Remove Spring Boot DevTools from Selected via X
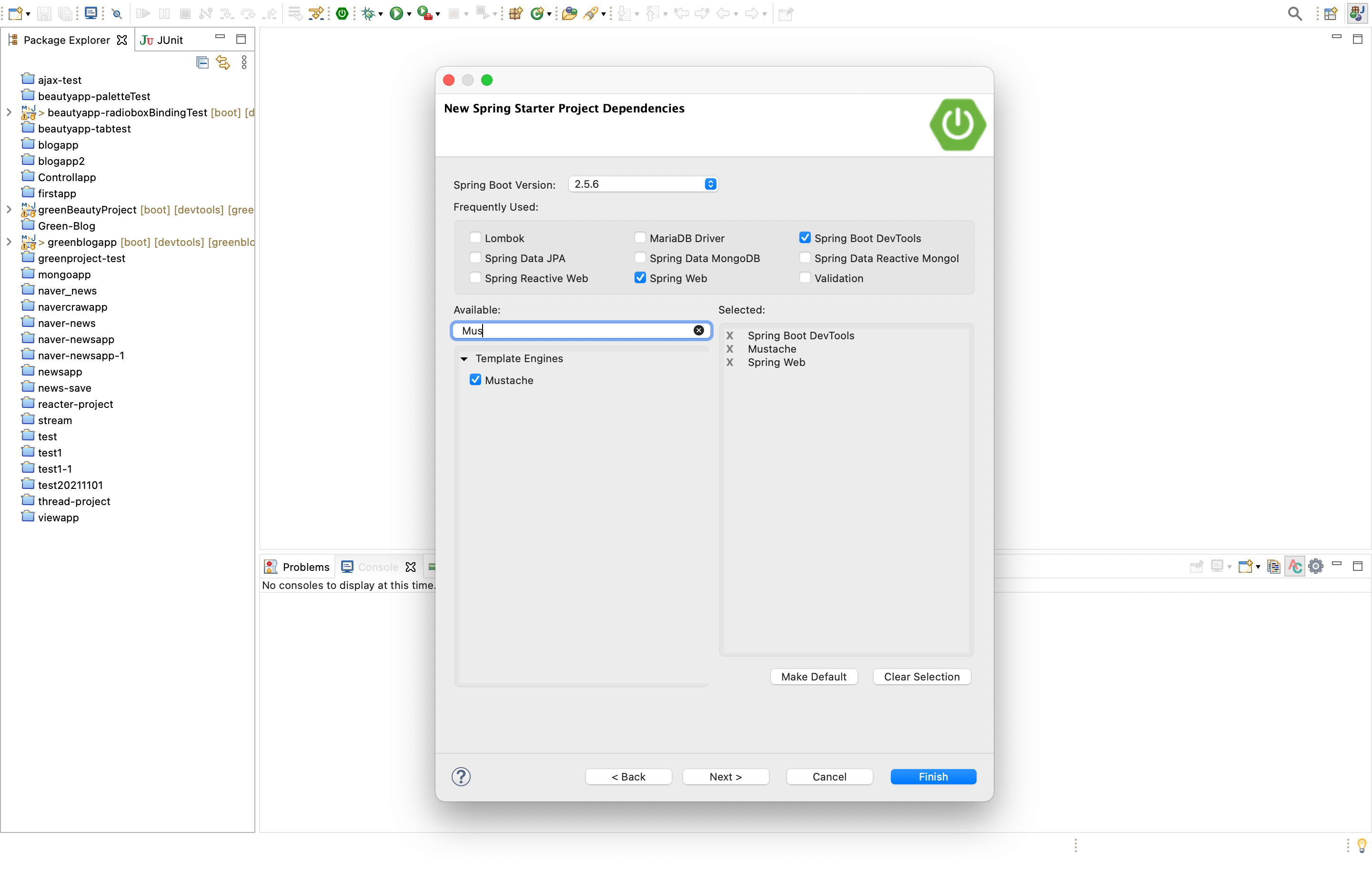Image resolution: width=1372 pixels, height=872 pixels. tap(729, 335)
